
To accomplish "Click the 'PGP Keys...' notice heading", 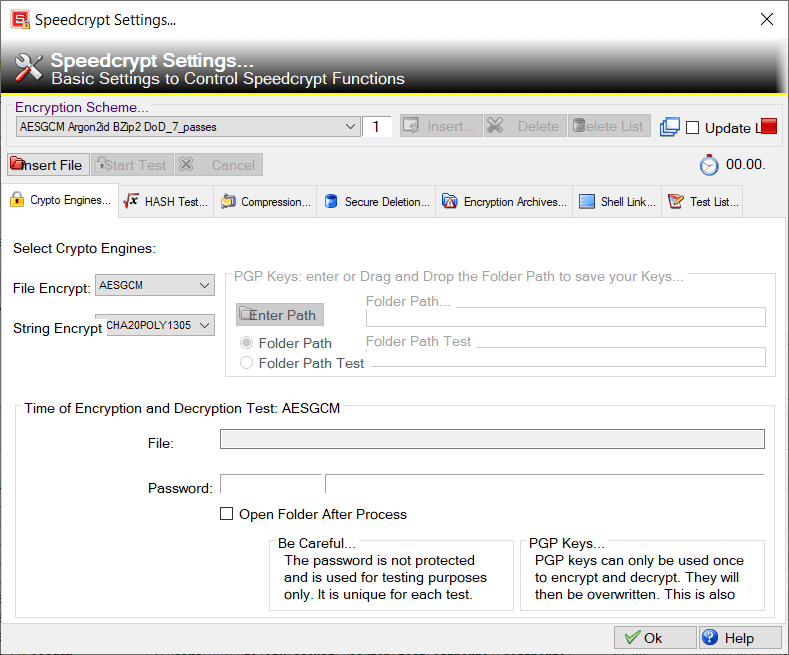I will click(567, 543).
